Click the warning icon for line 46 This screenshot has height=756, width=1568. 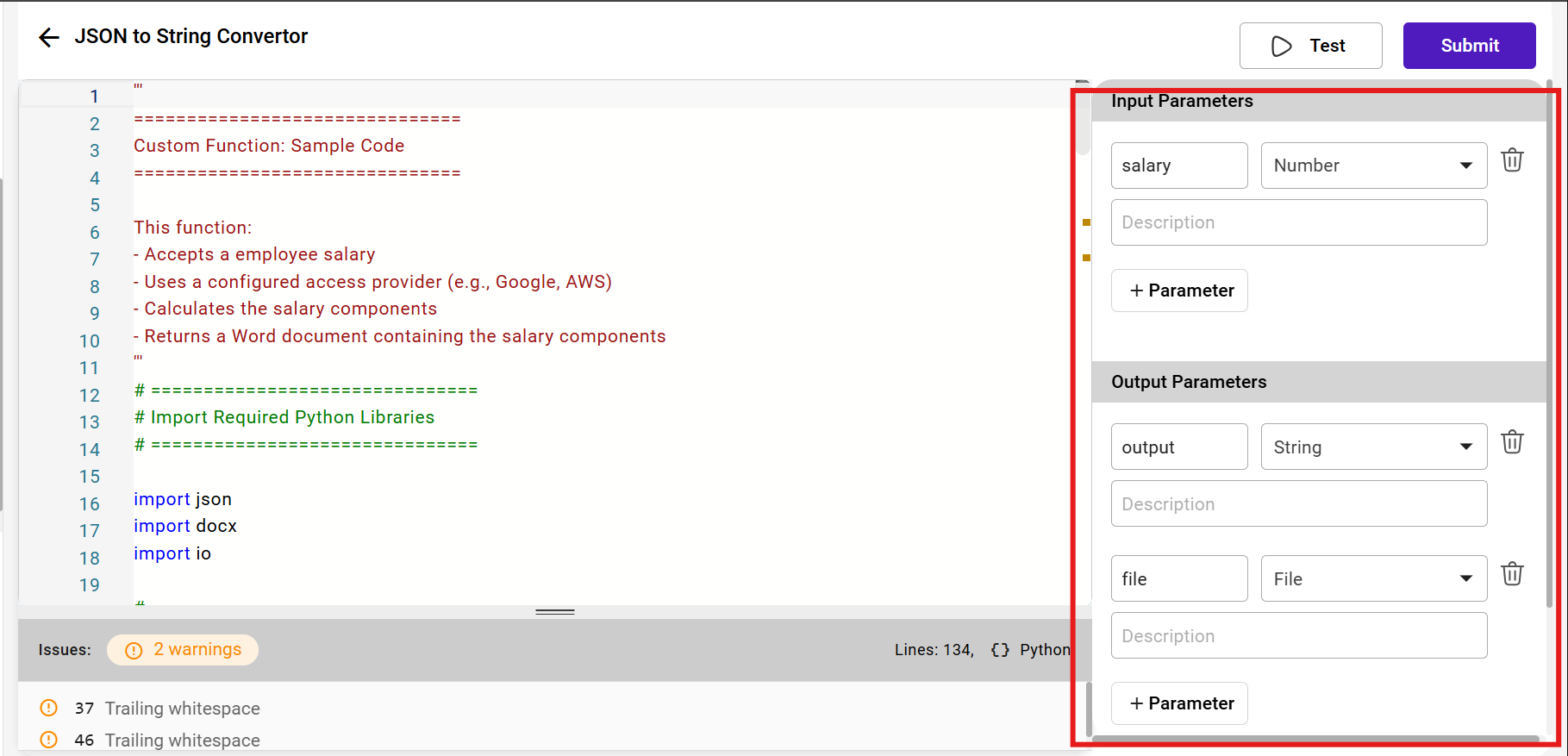[x=49, y=740]
